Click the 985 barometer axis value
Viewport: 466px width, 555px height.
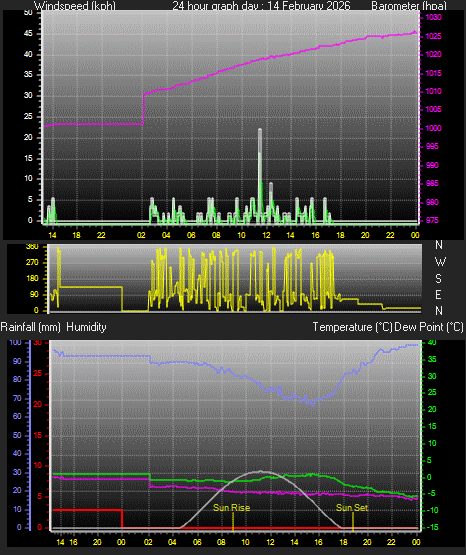click(432, 183)
